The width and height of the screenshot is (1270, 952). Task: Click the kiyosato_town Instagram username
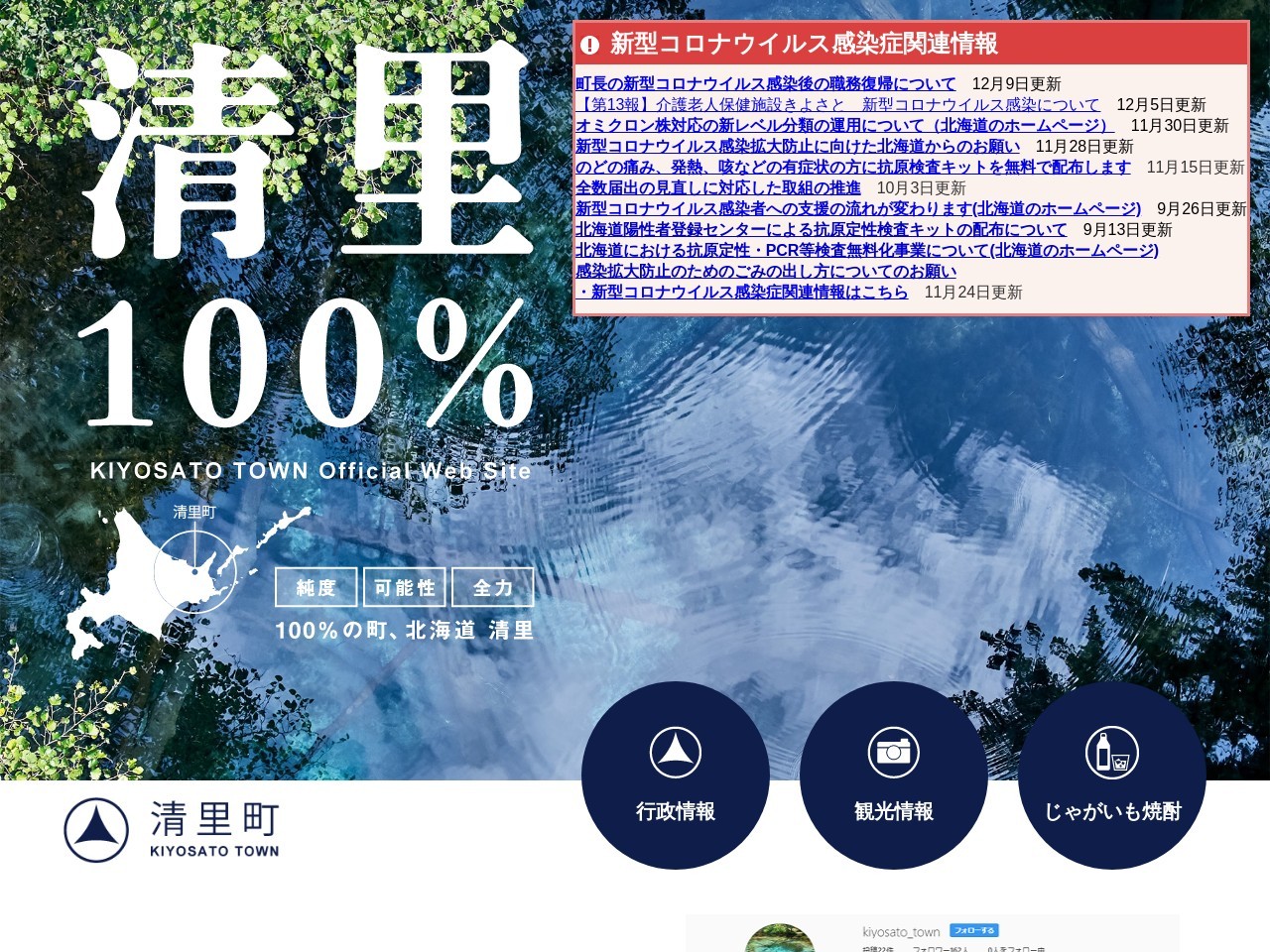(x=901, y=932)
